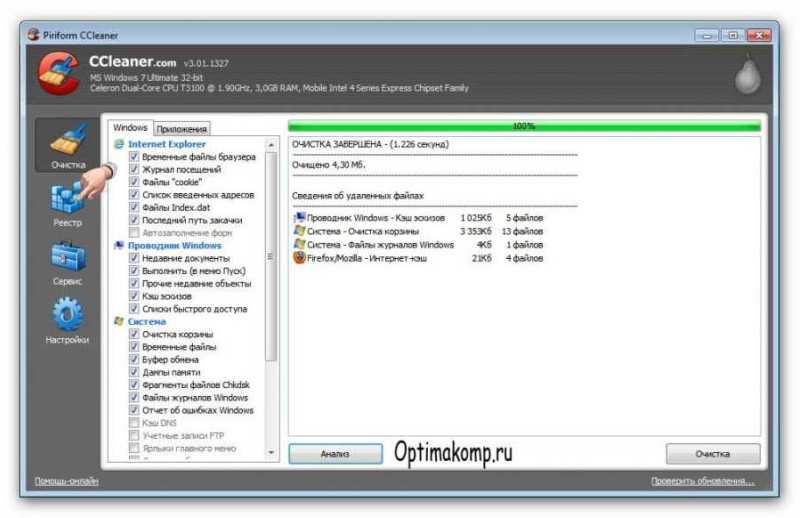
Task: Toggle the Файлы "cookie" checkbox
Action: [x=134, y=182]
